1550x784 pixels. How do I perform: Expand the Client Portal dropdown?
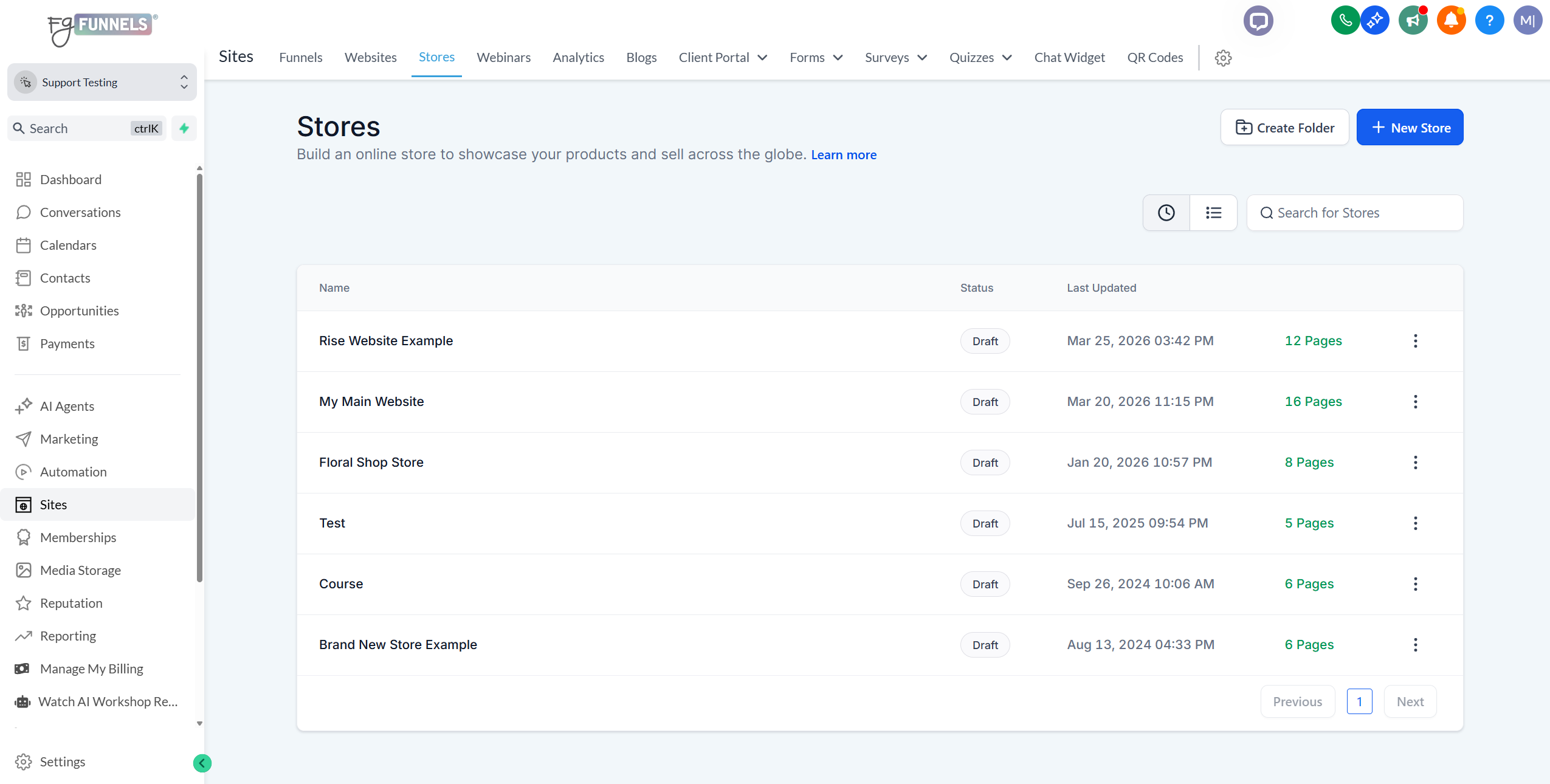(x=723, y=58)
